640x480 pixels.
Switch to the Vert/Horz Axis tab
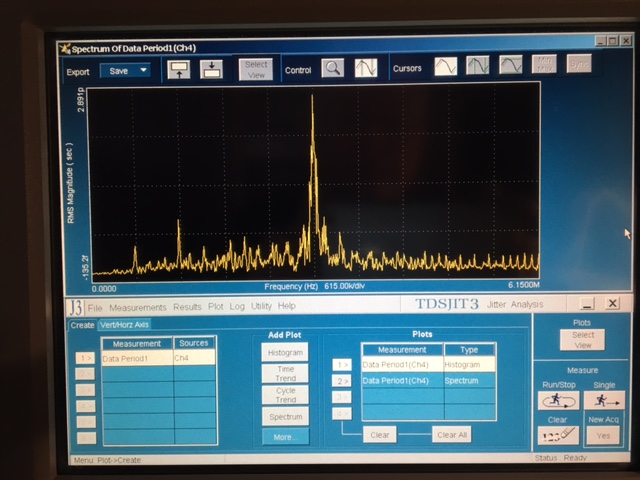coord(124,325)
